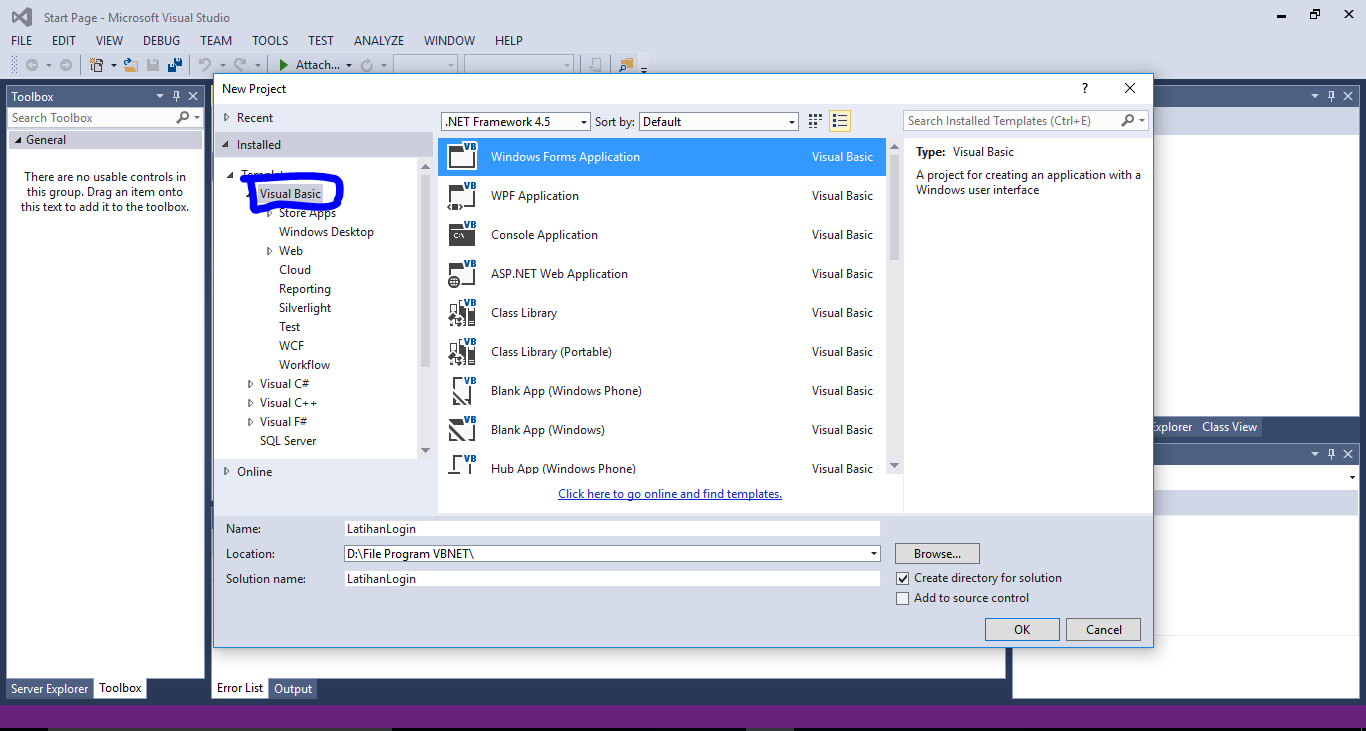The width and height of the screenshot is (1366, 731).
Task: Open the ANALYZE menu
Action: (378, 40)
